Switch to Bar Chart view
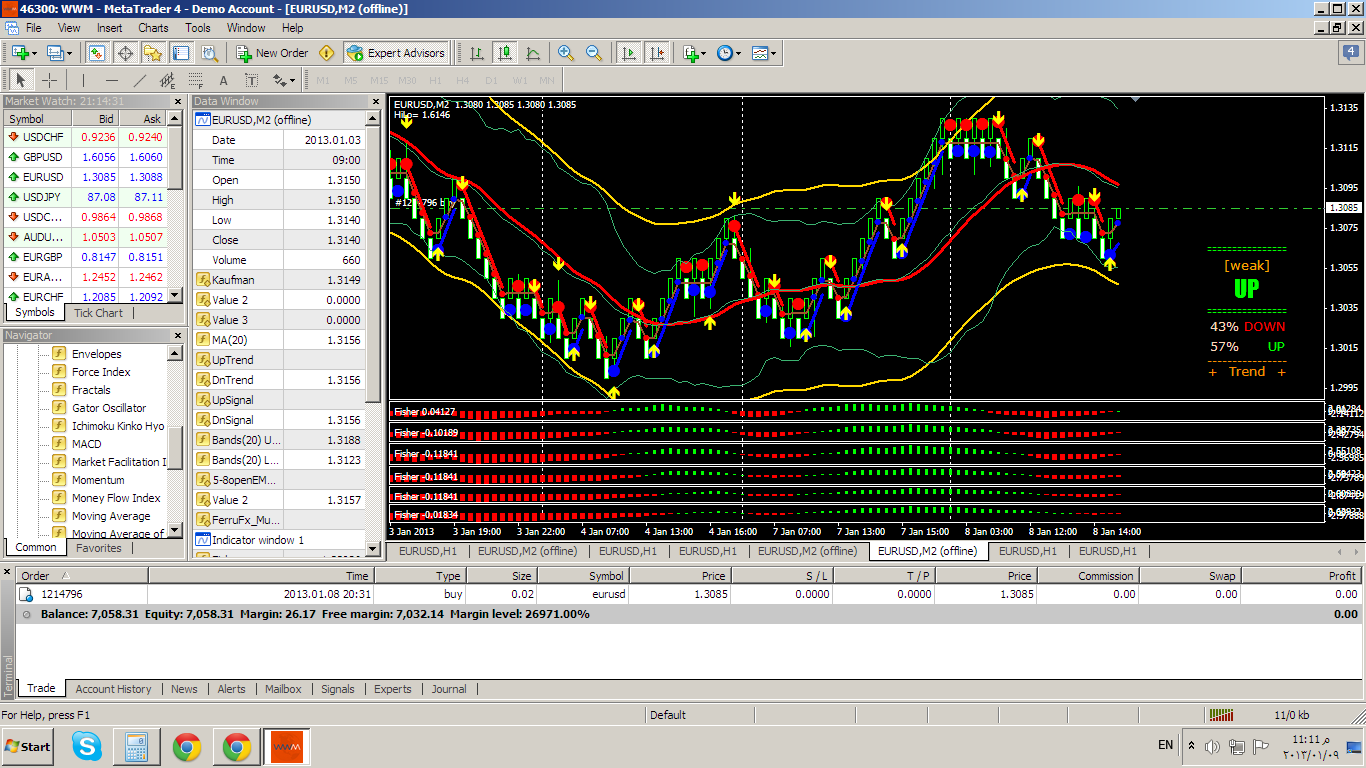This screenshot has width=1366, height=768. tap(477, 53)
